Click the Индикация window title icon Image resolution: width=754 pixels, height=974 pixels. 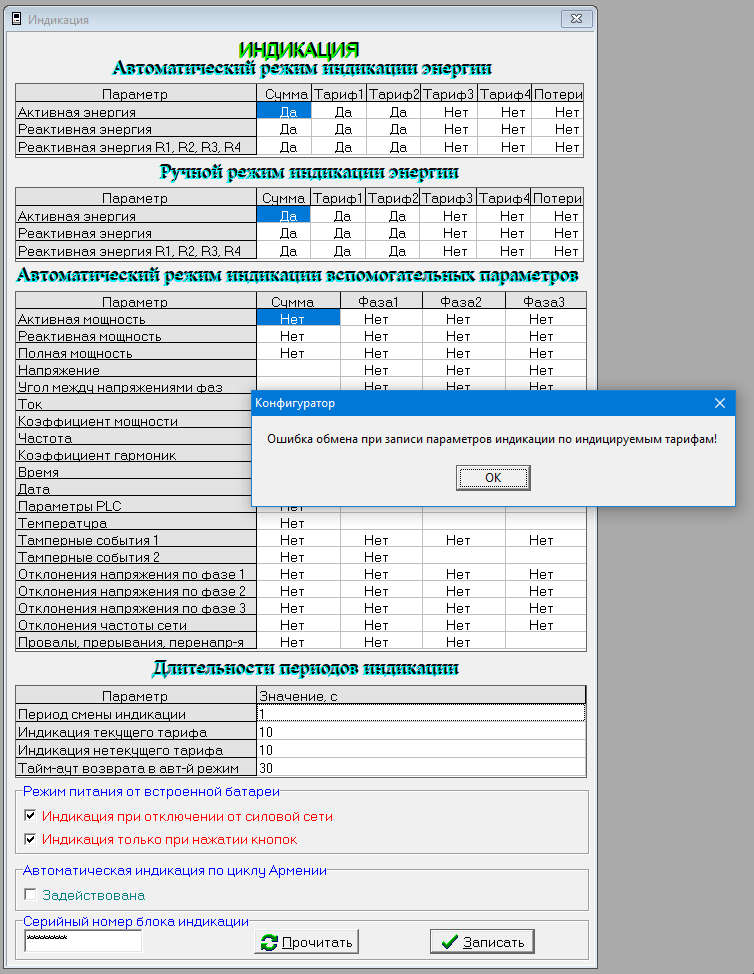point(17,19)
